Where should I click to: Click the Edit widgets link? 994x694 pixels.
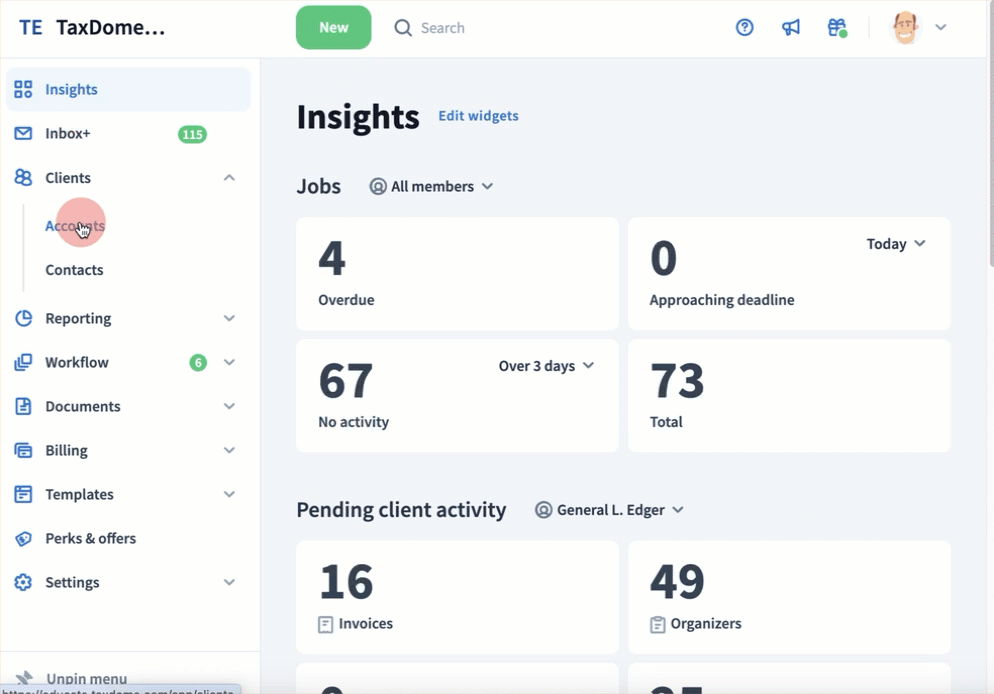pos(478,116)
